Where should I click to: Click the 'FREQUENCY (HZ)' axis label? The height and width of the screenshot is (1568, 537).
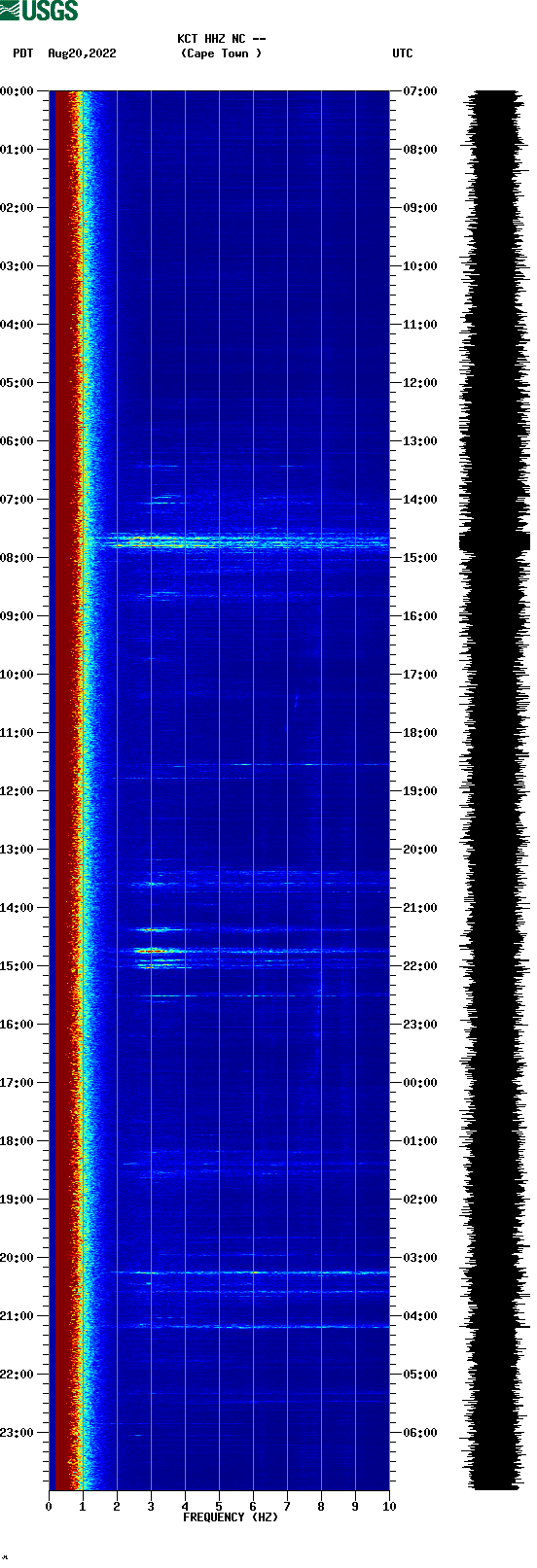(231, 1516)
